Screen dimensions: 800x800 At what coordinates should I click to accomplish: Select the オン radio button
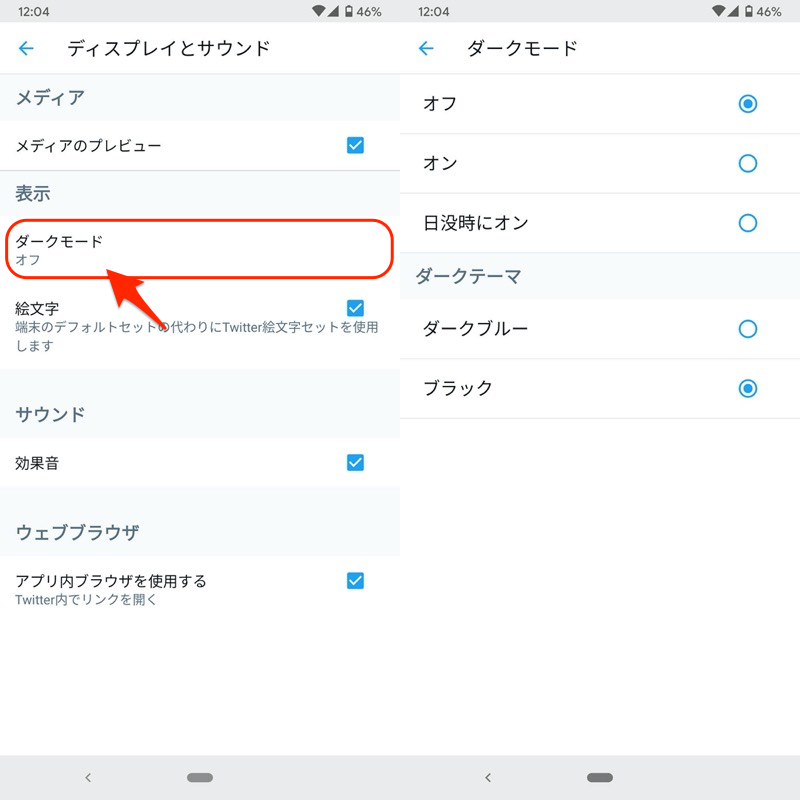pyautogui.click(x=747, y=163)
